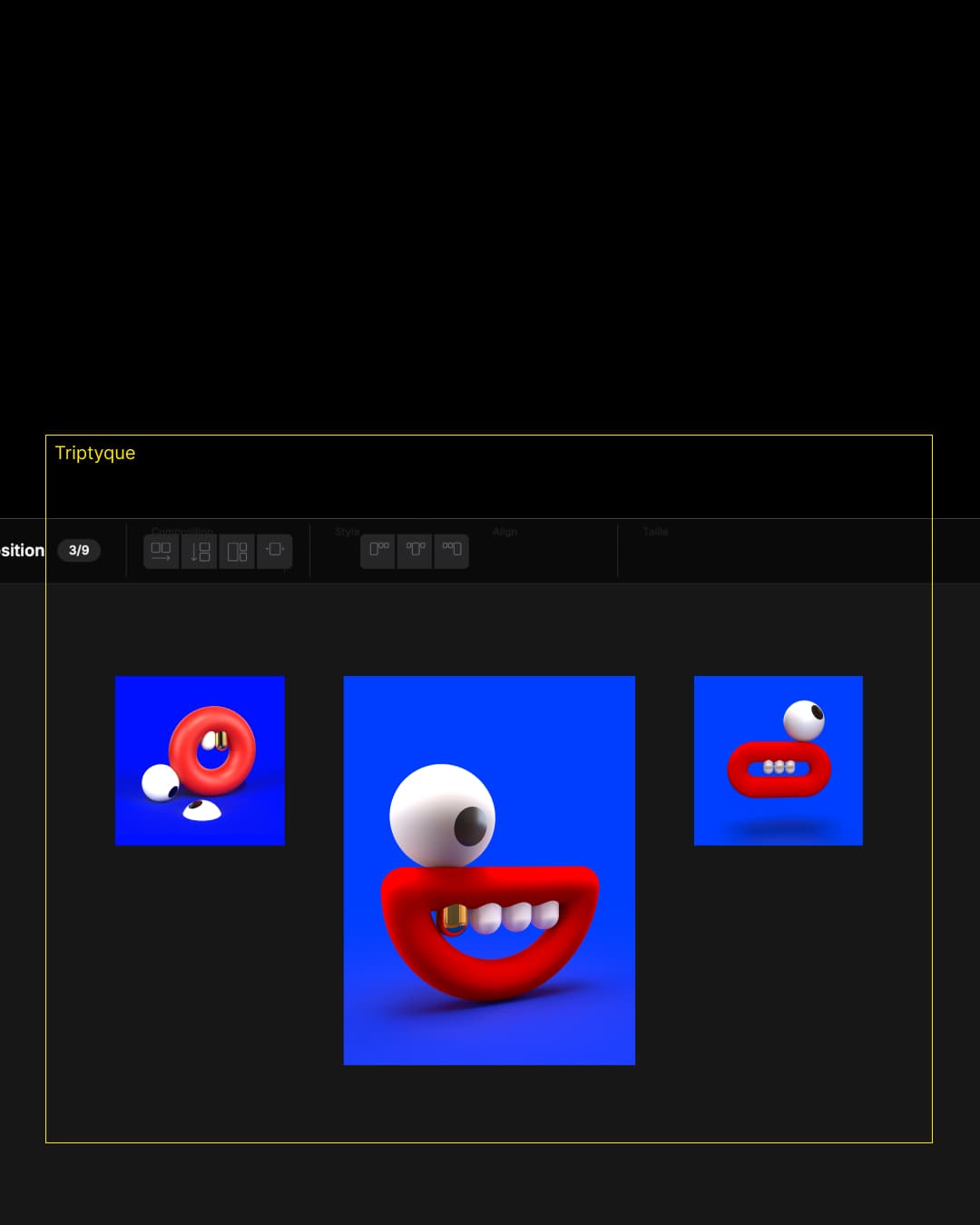Apply style with large image on left
980x1225 pixels.
coord(378,550)
